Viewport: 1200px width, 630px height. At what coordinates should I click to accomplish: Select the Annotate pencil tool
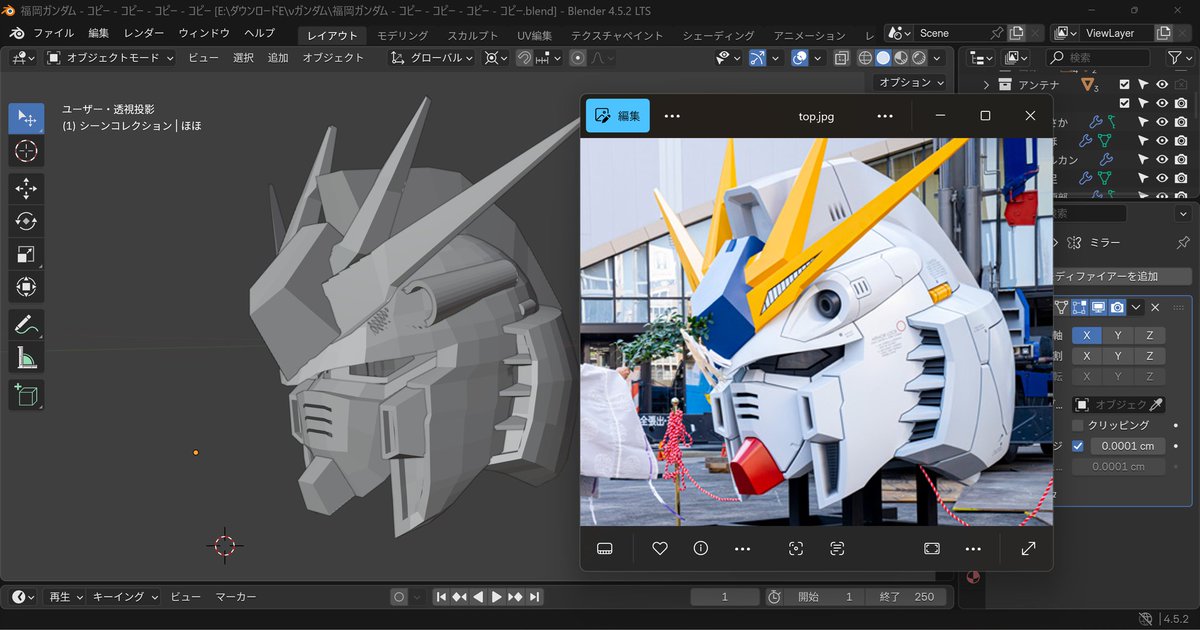coord(26,324)
